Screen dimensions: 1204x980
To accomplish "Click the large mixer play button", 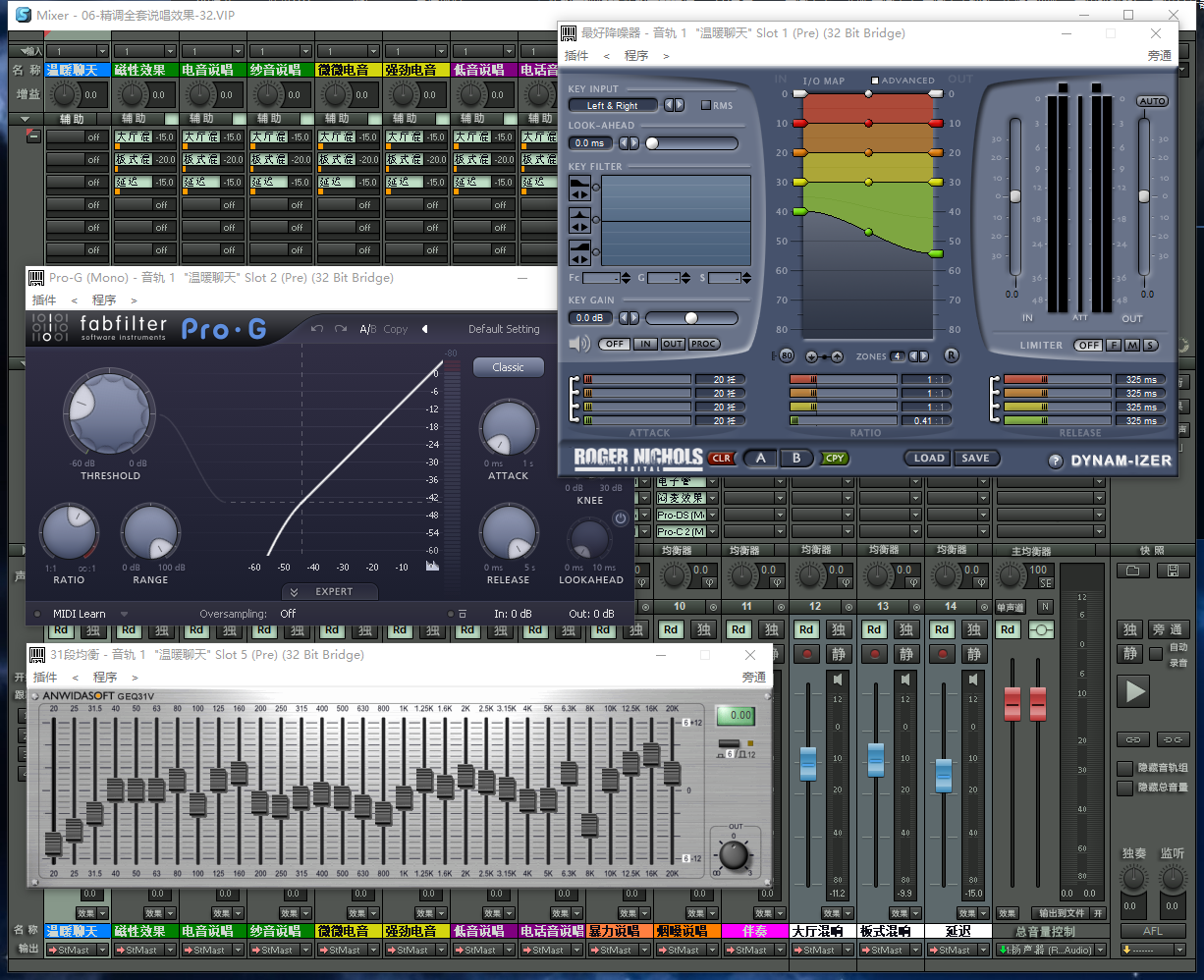I will (1134, 691).
